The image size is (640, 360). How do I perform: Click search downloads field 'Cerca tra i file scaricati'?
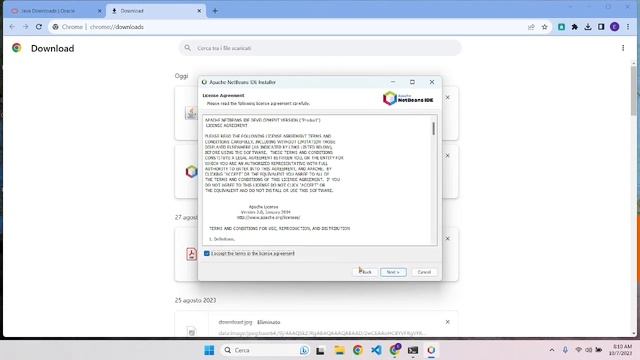click(320, 48)
